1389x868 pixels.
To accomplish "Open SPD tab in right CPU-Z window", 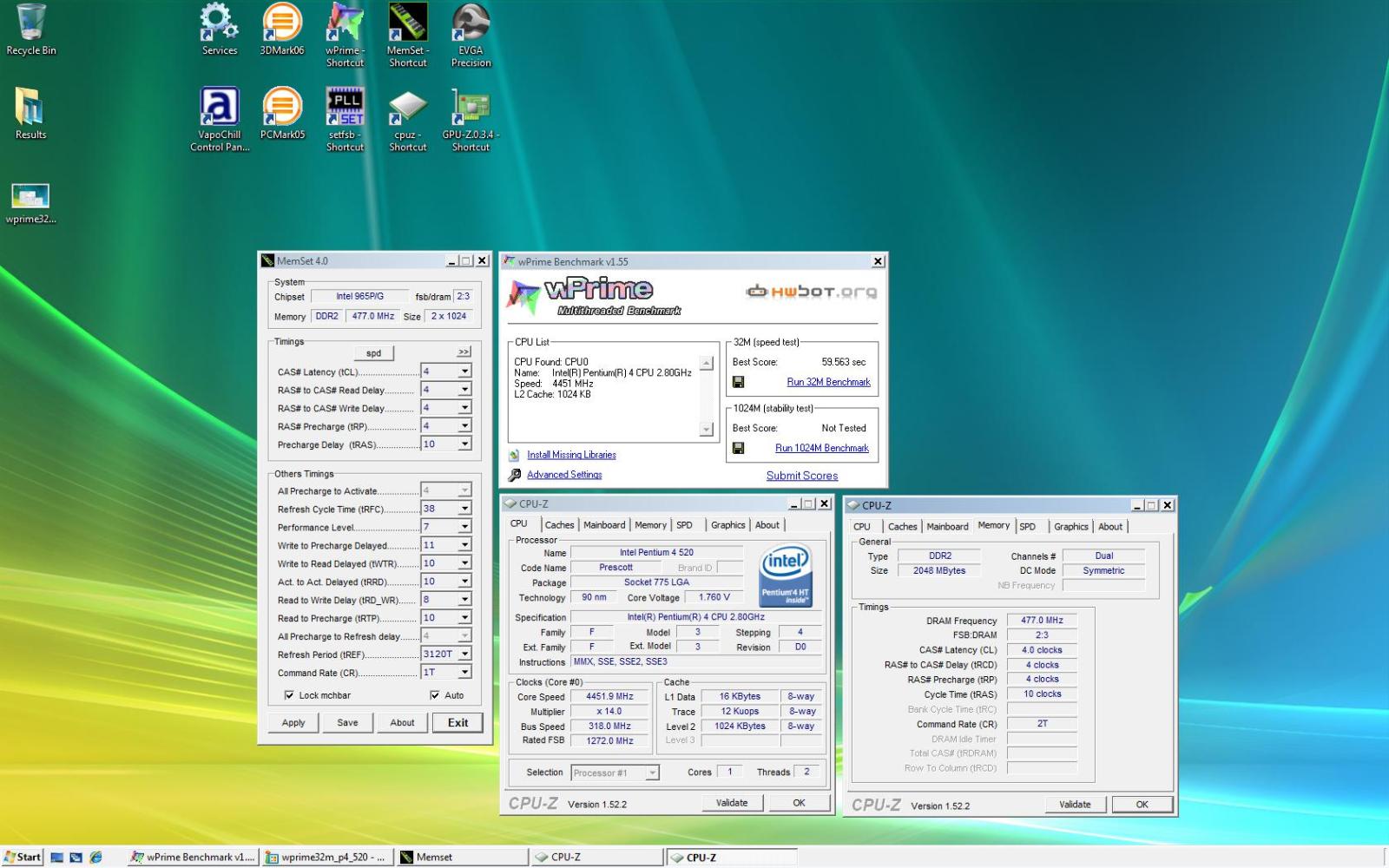I will click(x=1027, y=527).
